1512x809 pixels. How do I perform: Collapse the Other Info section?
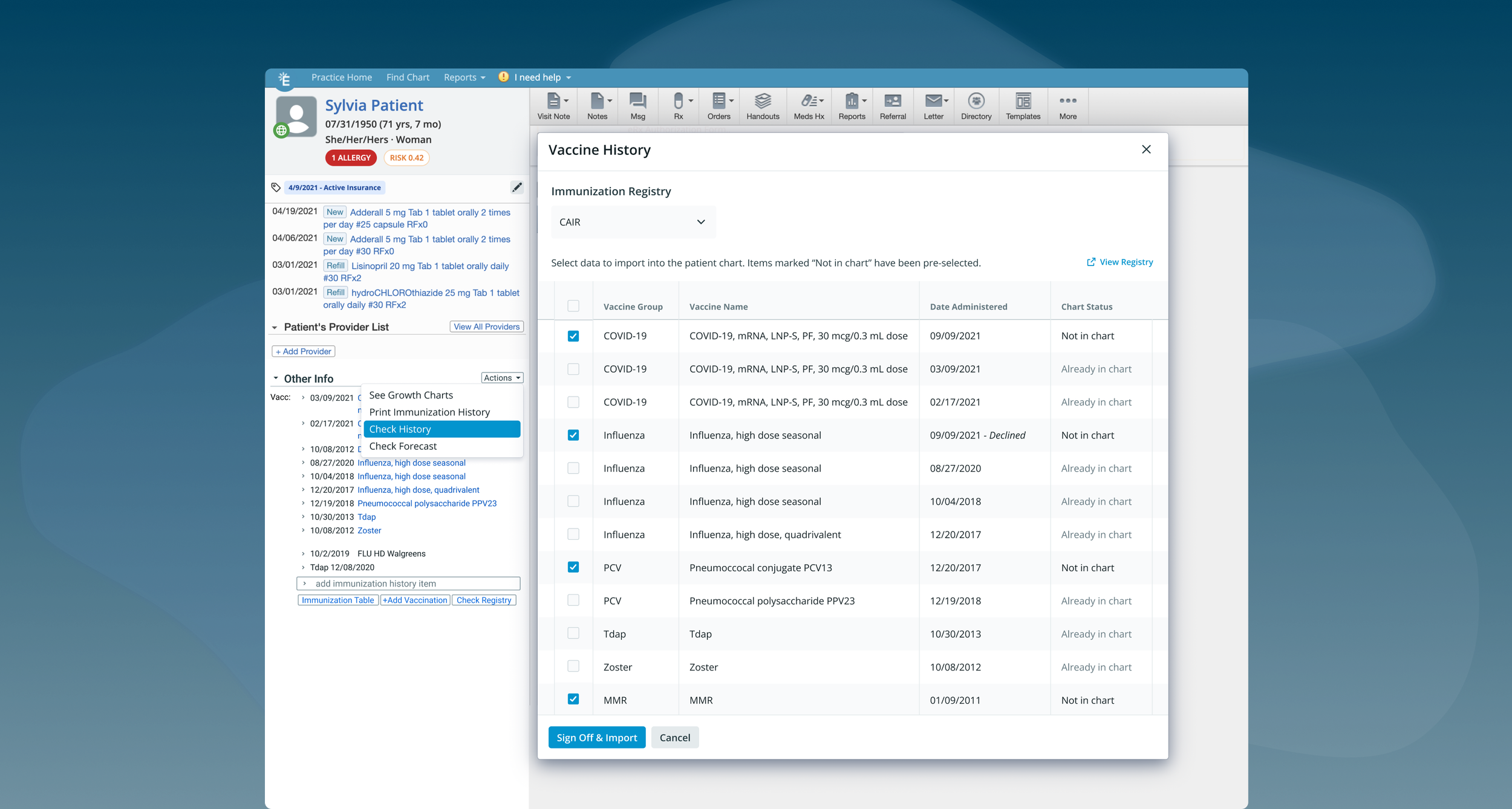(276, 379)
